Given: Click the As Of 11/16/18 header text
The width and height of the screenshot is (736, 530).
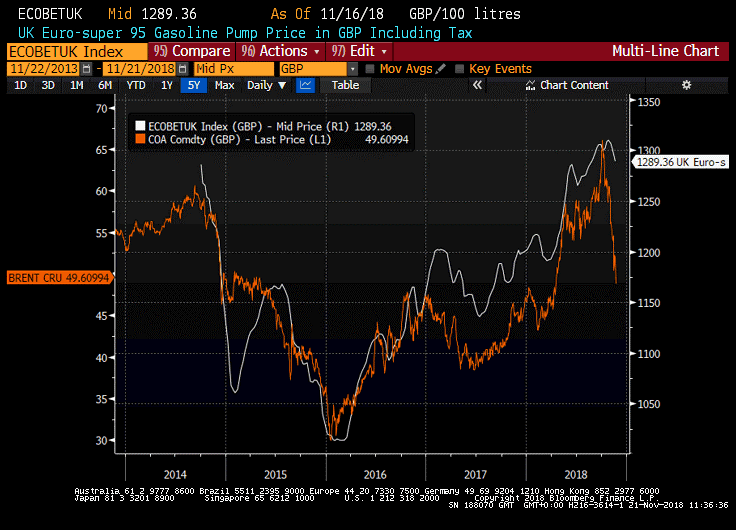Looking at the screenshot, I should pos(327,14).
